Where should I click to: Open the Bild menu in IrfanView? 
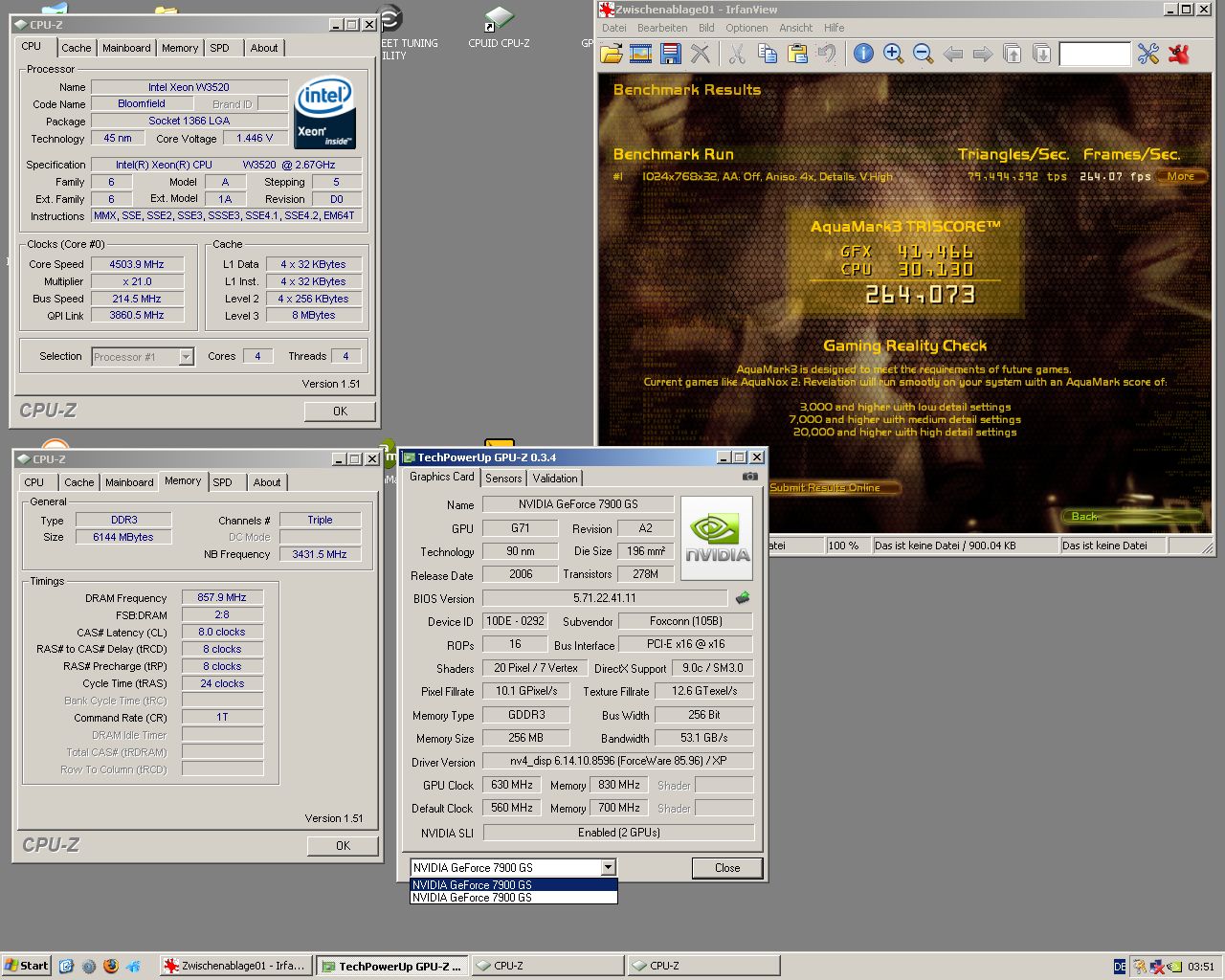tap(706, 28)
